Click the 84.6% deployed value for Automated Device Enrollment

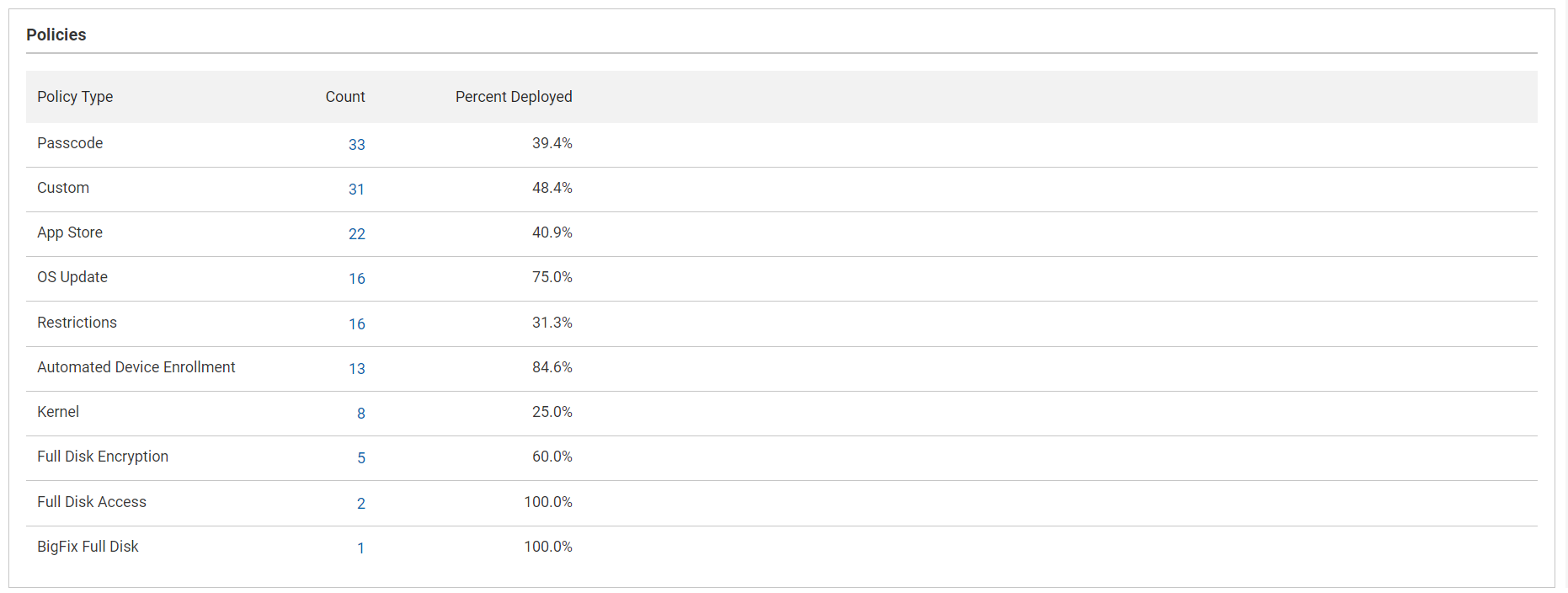[x=552, y=367]
